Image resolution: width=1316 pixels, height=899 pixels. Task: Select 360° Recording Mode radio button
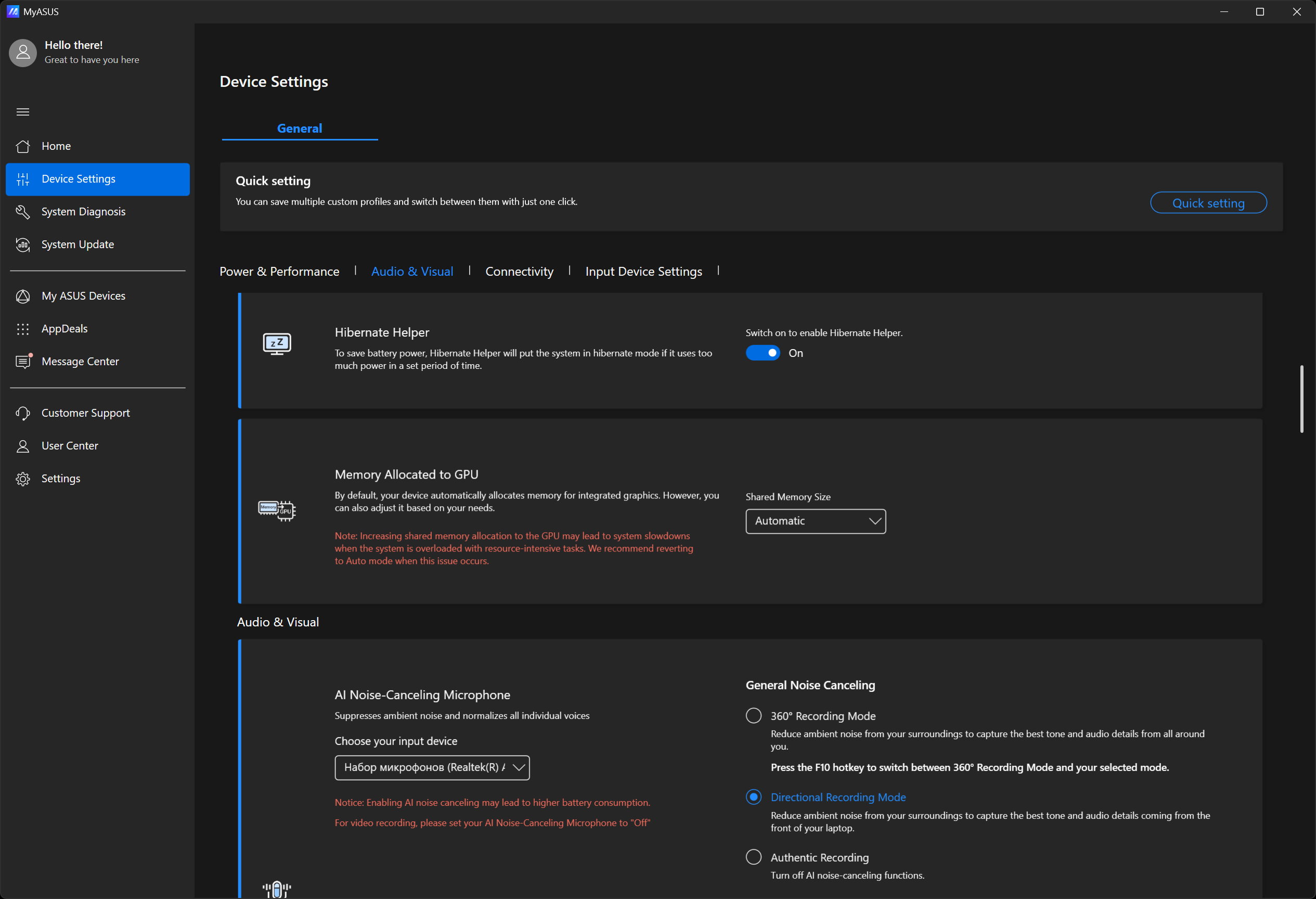tap(753, 715)
